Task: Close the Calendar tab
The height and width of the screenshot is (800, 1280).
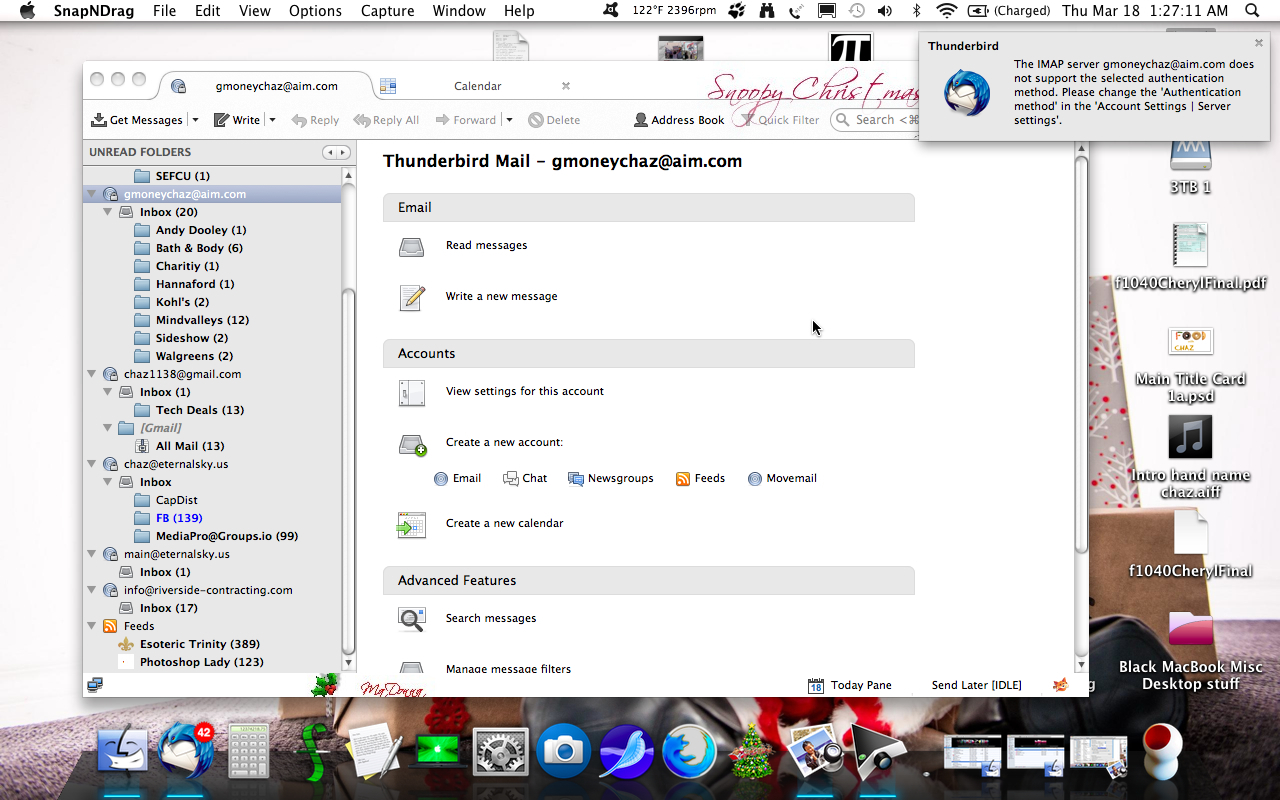Action: 566,86
